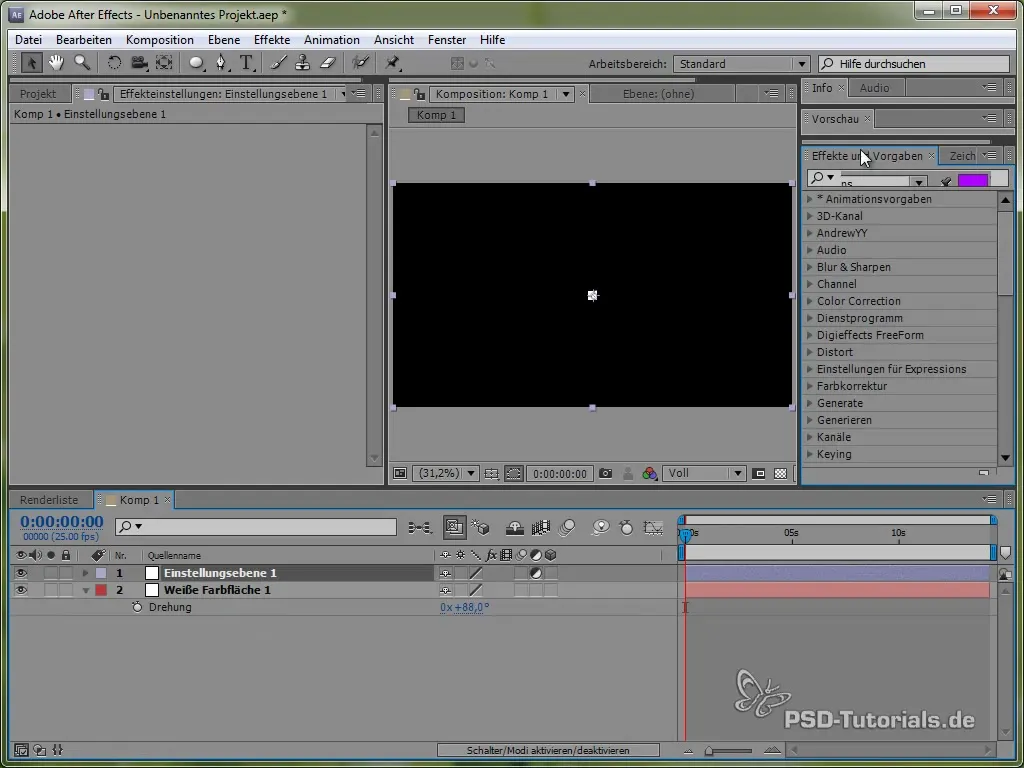Enable Motion Blur for the composition
The height and width of the screenshot is (768, 1024).
click(567, 528)
